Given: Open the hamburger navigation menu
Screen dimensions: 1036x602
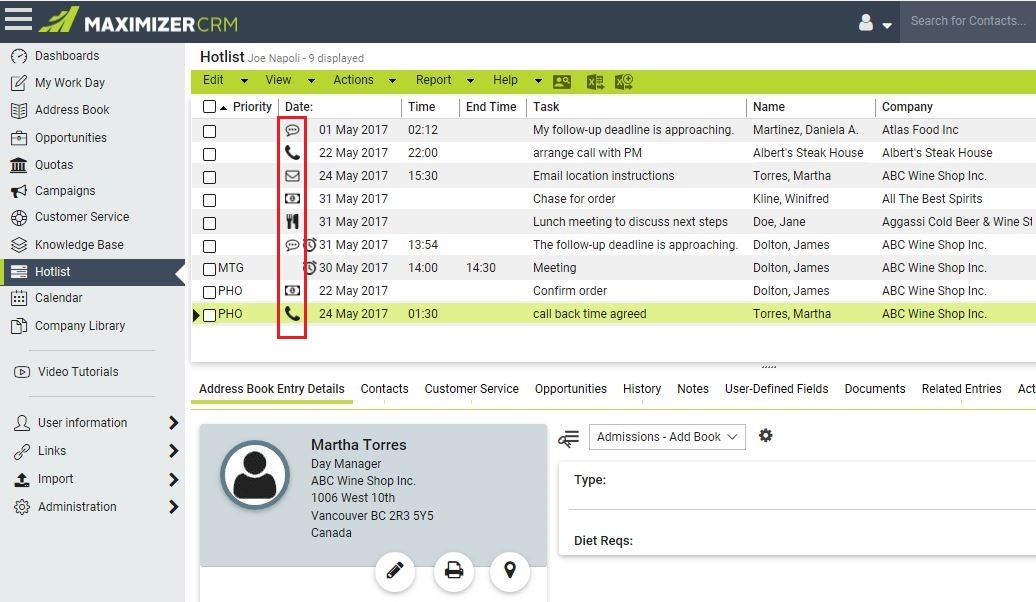Looking at the screenshot, I should tap(18, 19).
